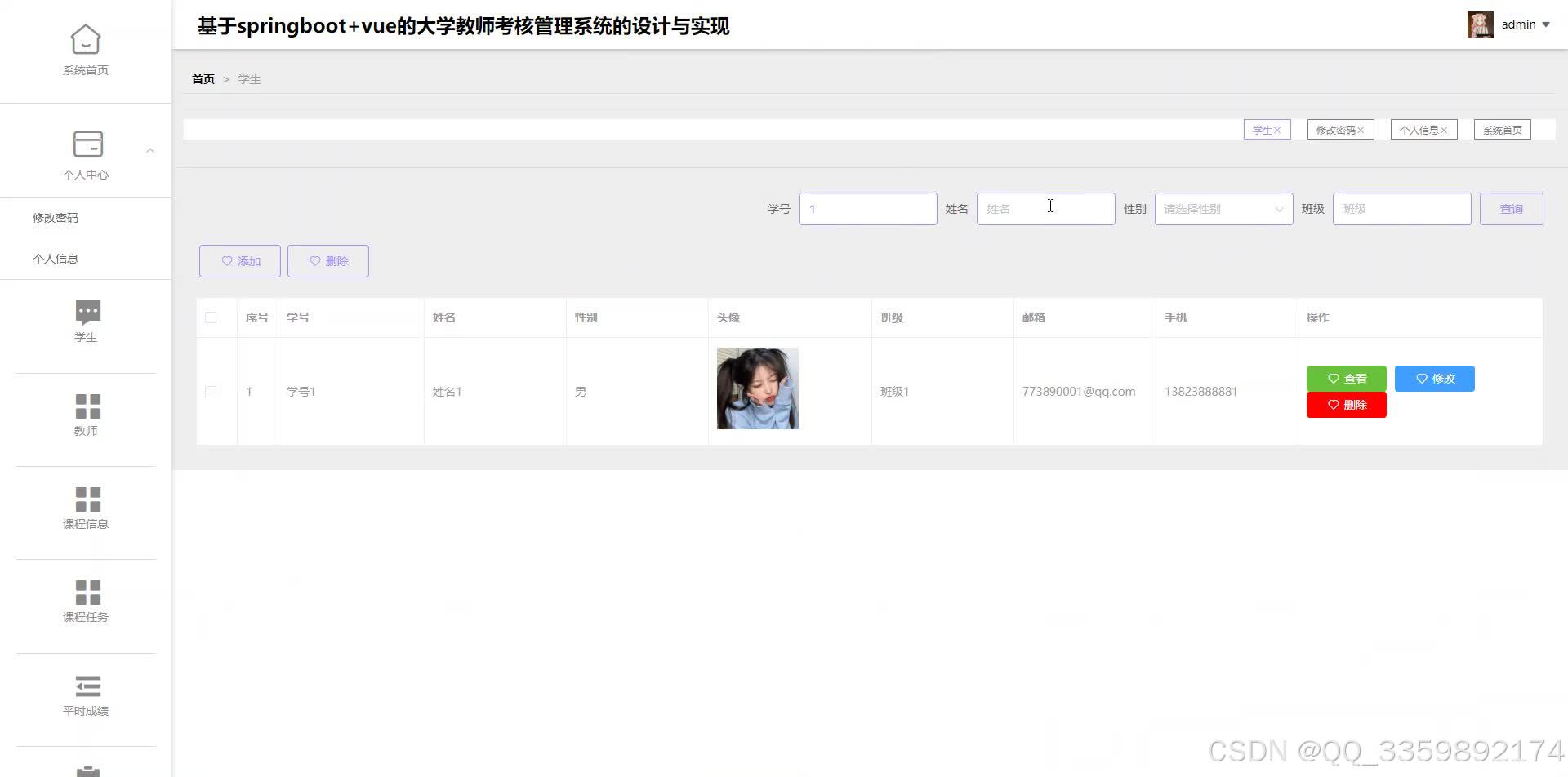This screenshot has width=1568, height=777.
Task: Click the 删除 batch delete button above the table
Action: pos(328,261)
